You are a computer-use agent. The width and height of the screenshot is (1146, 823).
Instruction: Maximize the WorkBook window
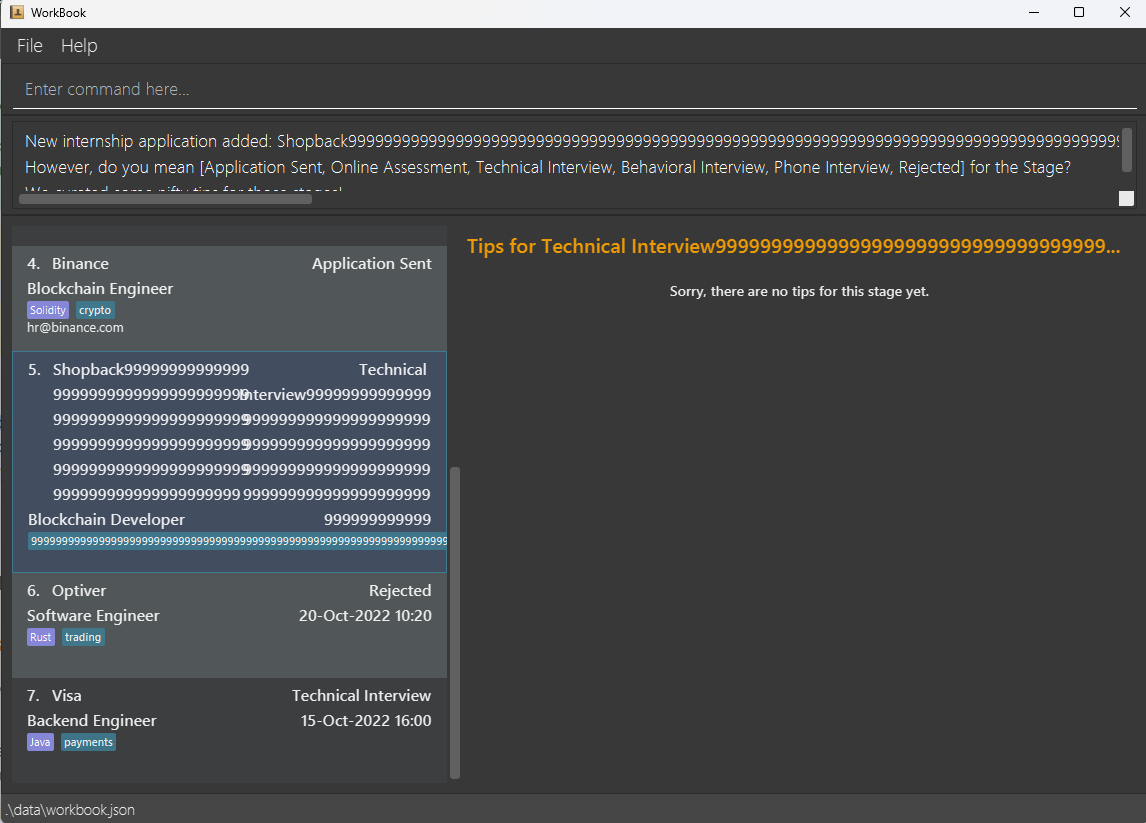1079,12
